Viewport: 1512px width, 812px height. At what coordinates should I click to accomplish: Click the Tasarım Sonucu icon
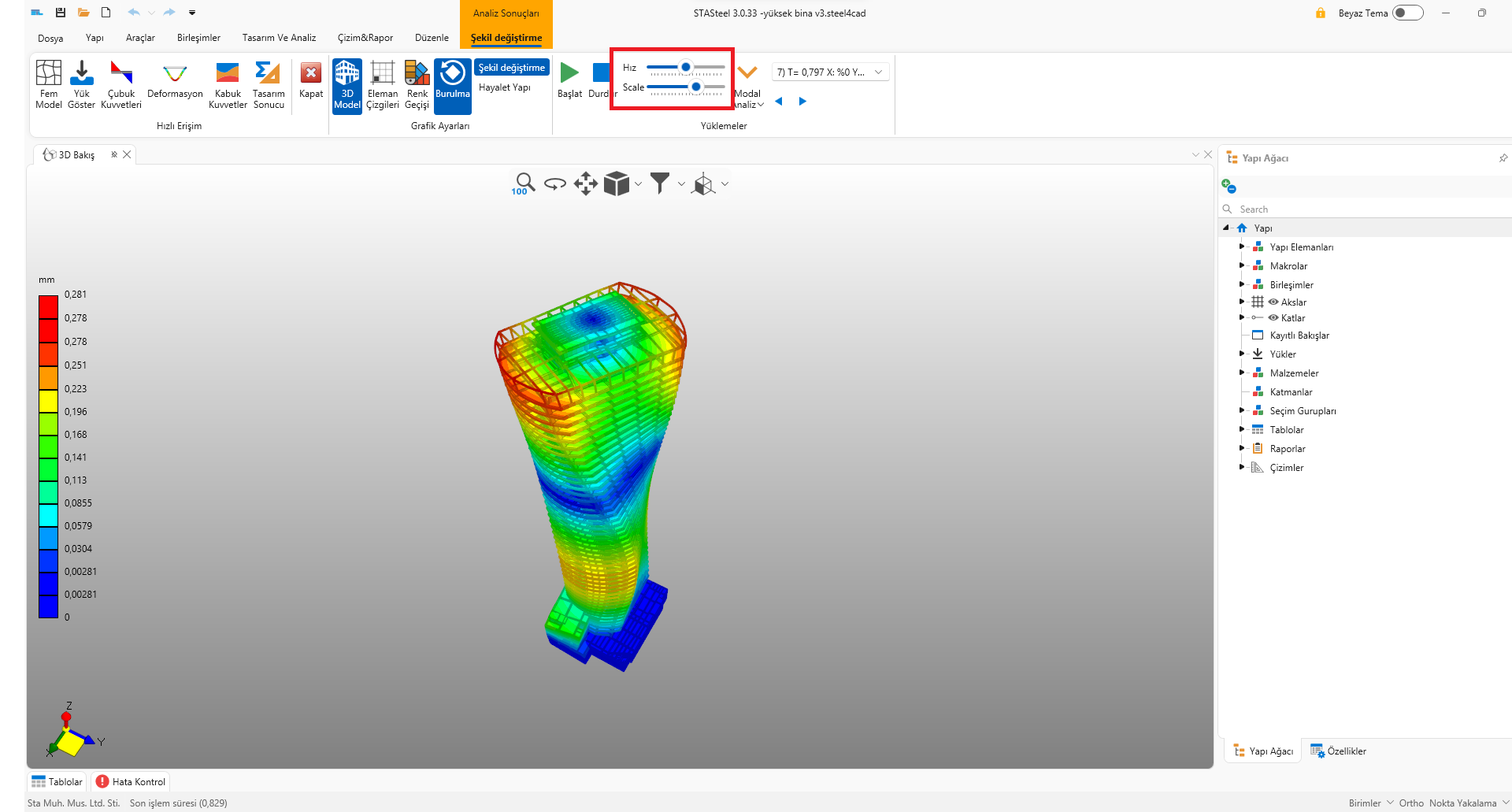click(269, 84)
